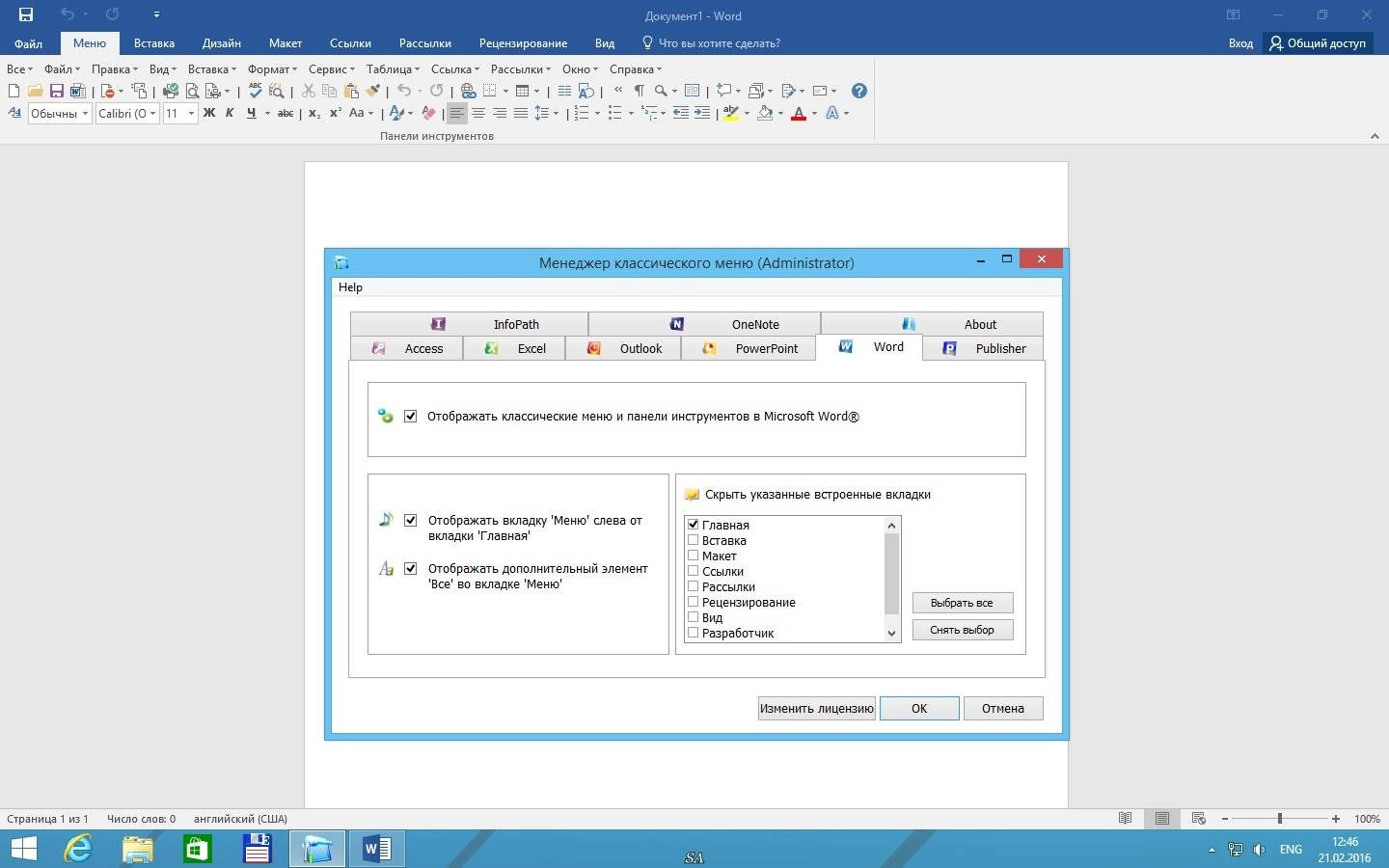Check Рецензирование in hidden tabs list
Viewport: 1389px width, 868px height.
pos(693,602)
